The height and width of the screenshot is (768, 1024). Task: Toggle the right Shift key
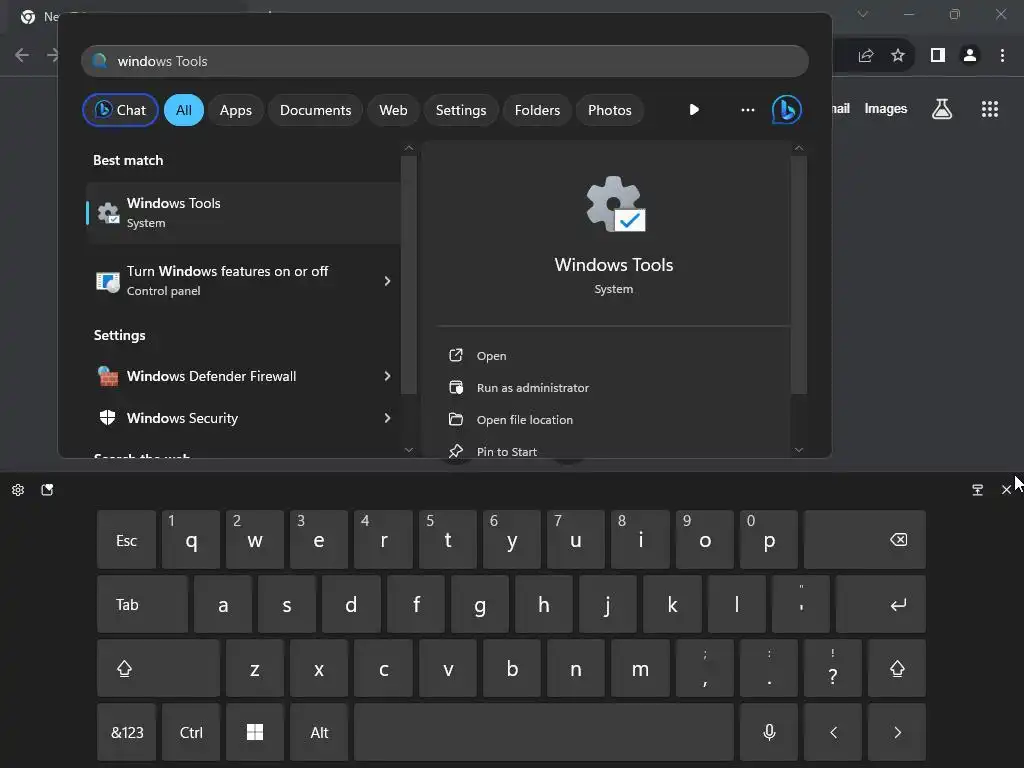coord(897,669)
